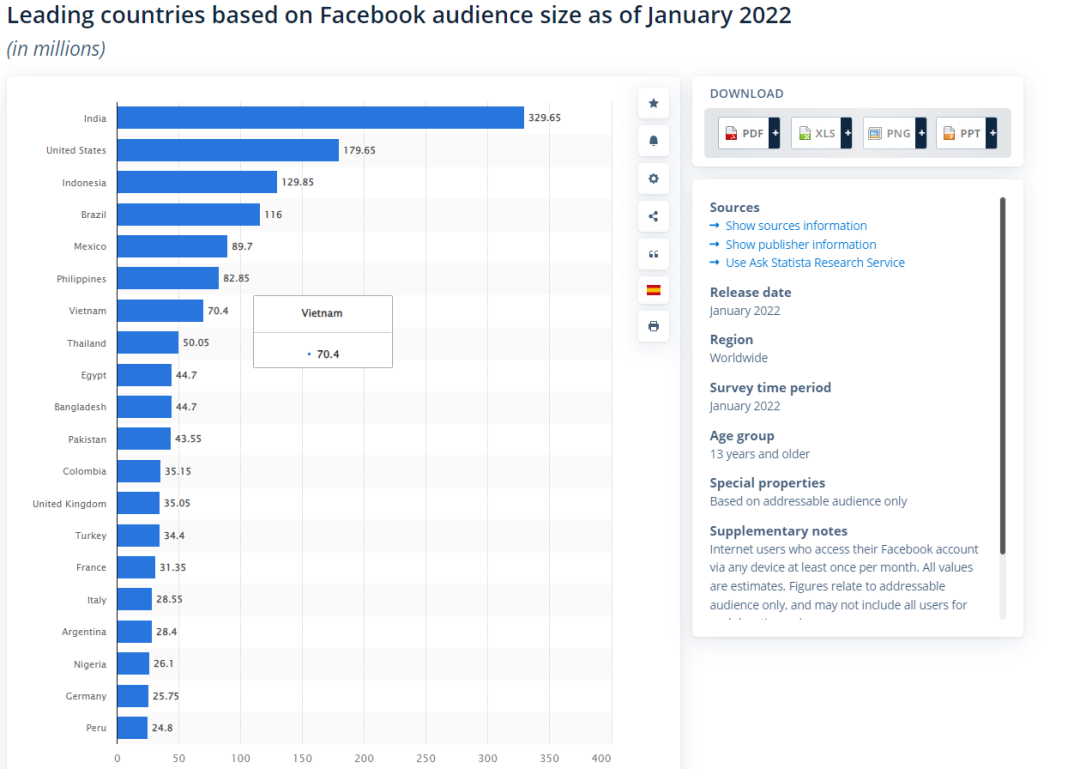Click the Germany bar
The image size is (1080, 769).
(x=133, y=696)
